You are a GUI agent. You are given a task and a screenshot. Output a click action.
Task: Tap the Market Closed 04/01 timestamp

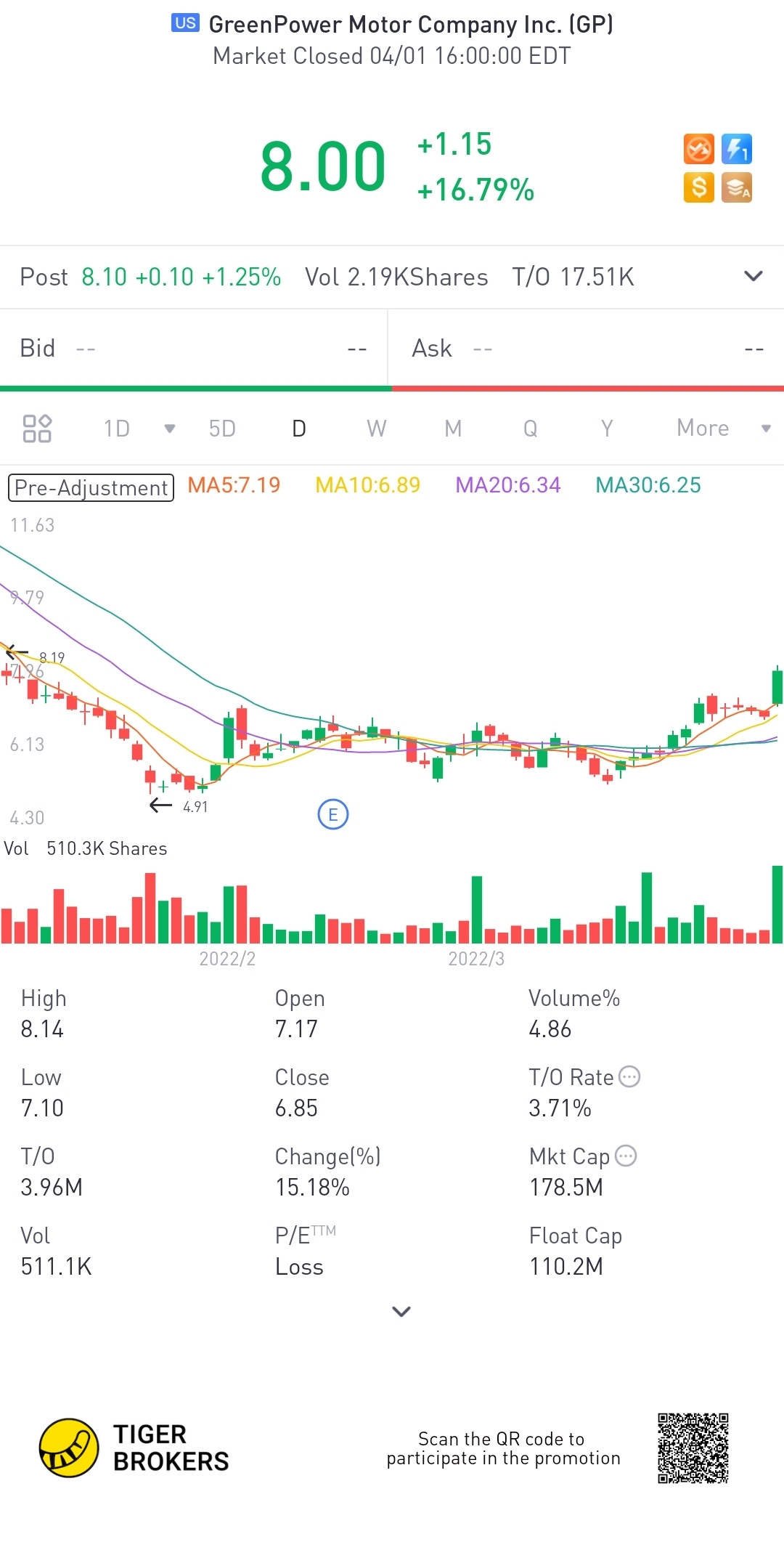pos(392,56)
